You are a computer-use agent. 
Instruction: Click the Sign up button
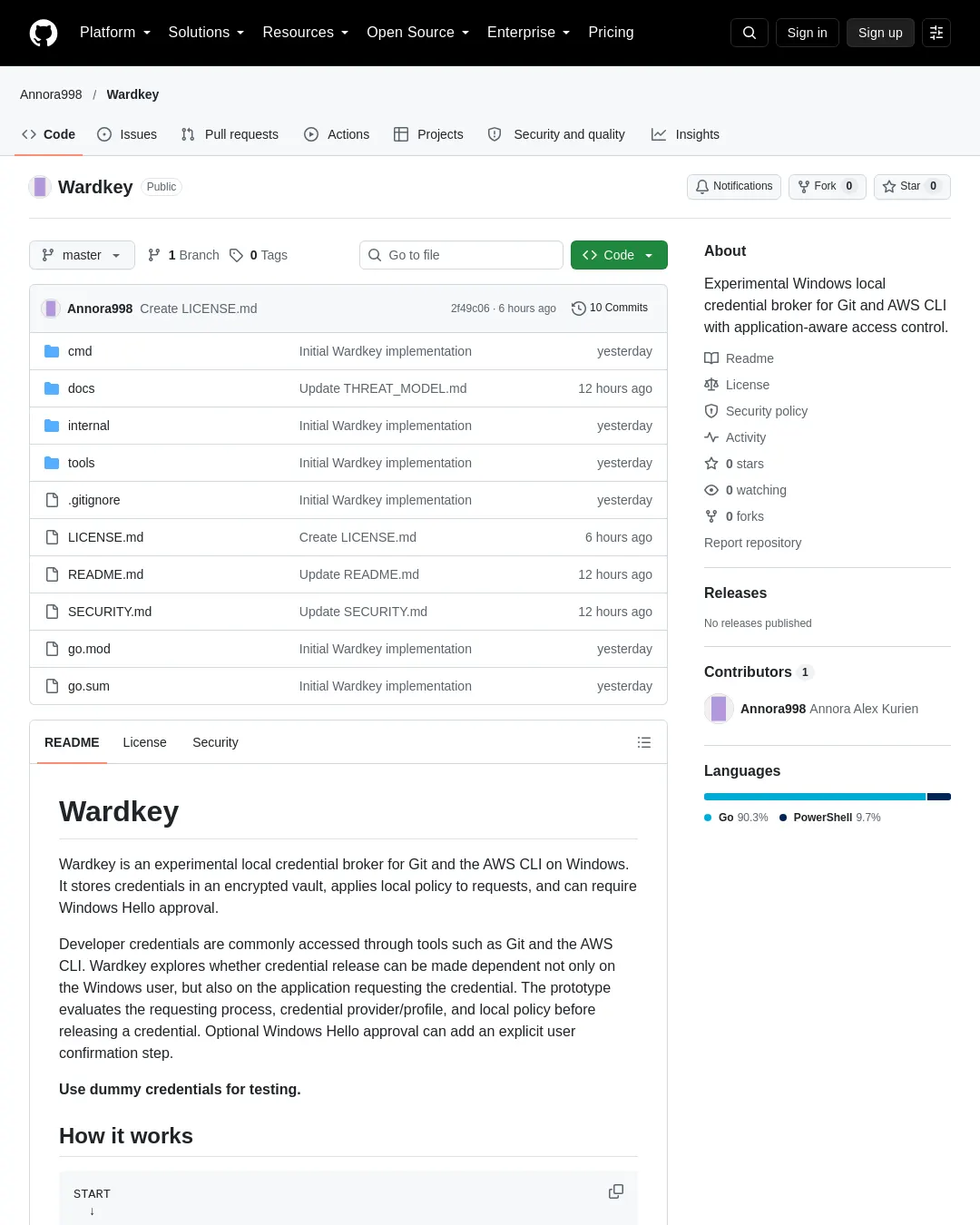tap(880, 33)
